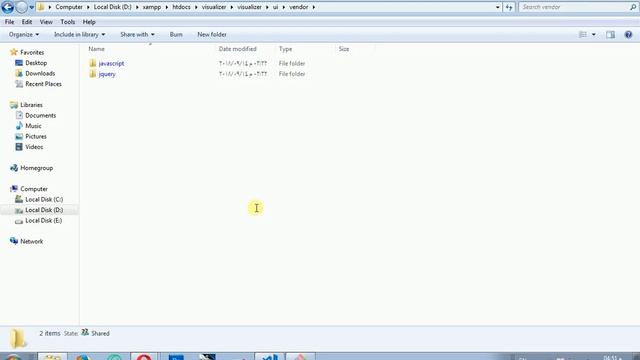Click the Forward navigation arrow button
The width and height of the screenshot is (640, 360).
point(21,7)
